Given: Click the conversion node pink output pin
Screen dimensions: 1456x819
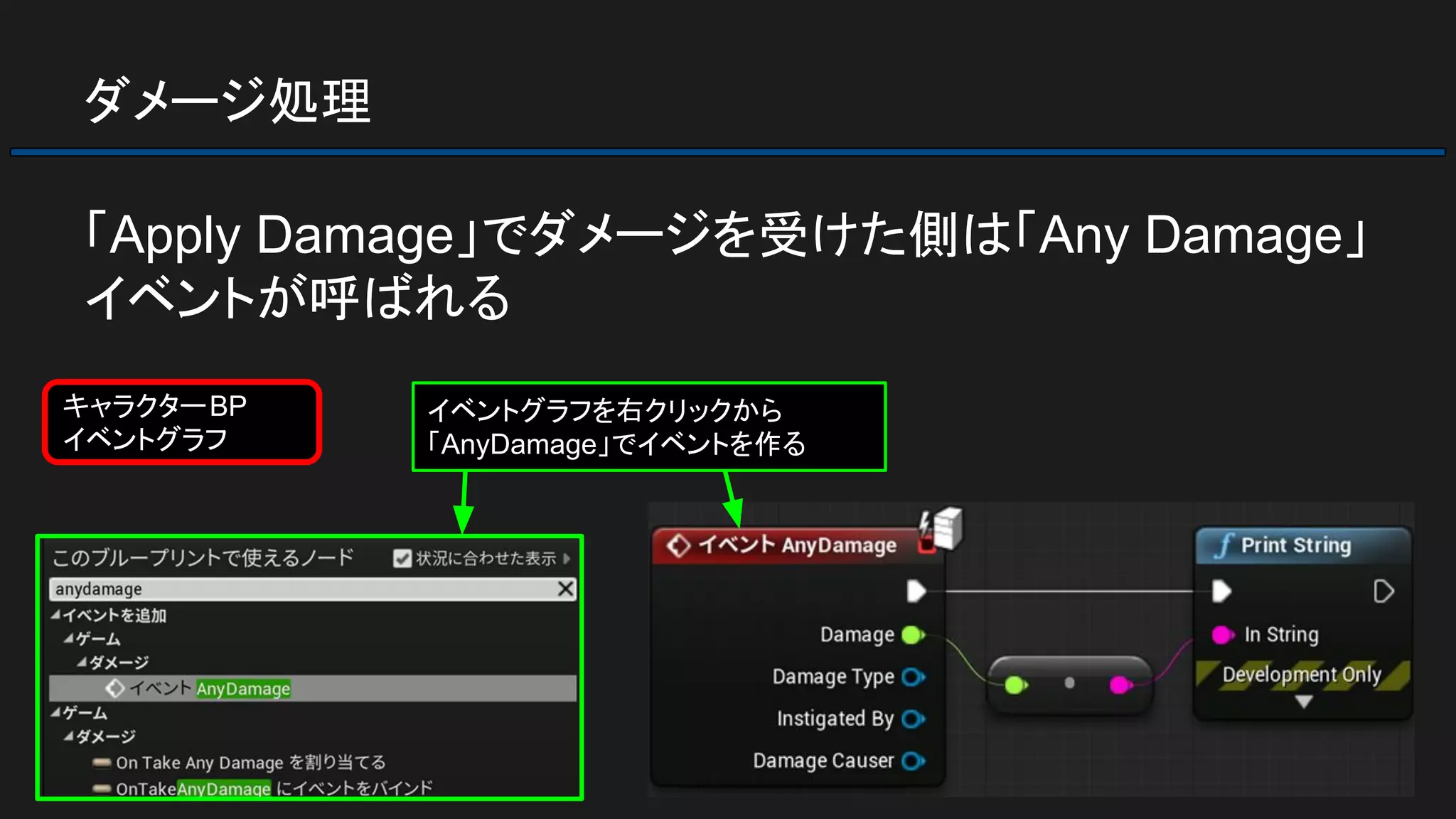Looking at the screenshot, I should coord(1120,685).
